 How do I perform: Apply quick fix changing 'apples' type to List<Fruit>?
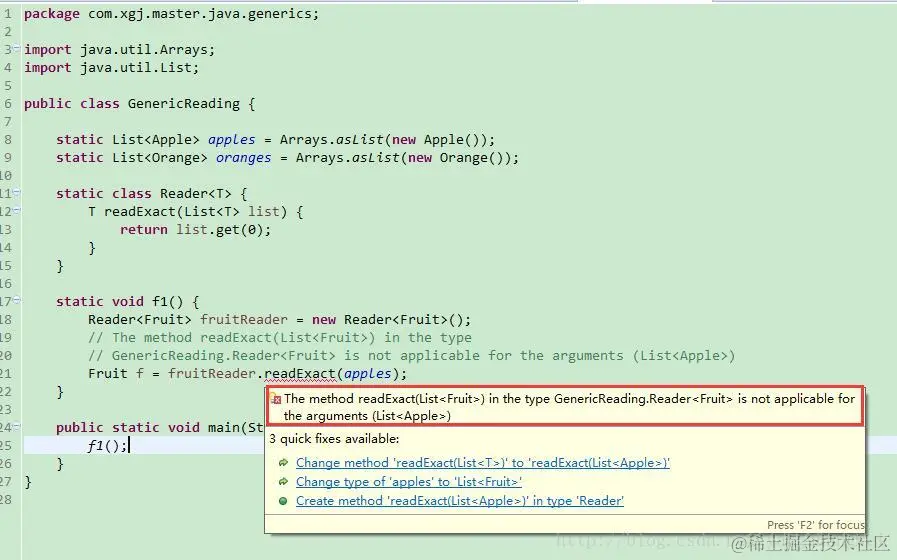(x=408, y=482)
